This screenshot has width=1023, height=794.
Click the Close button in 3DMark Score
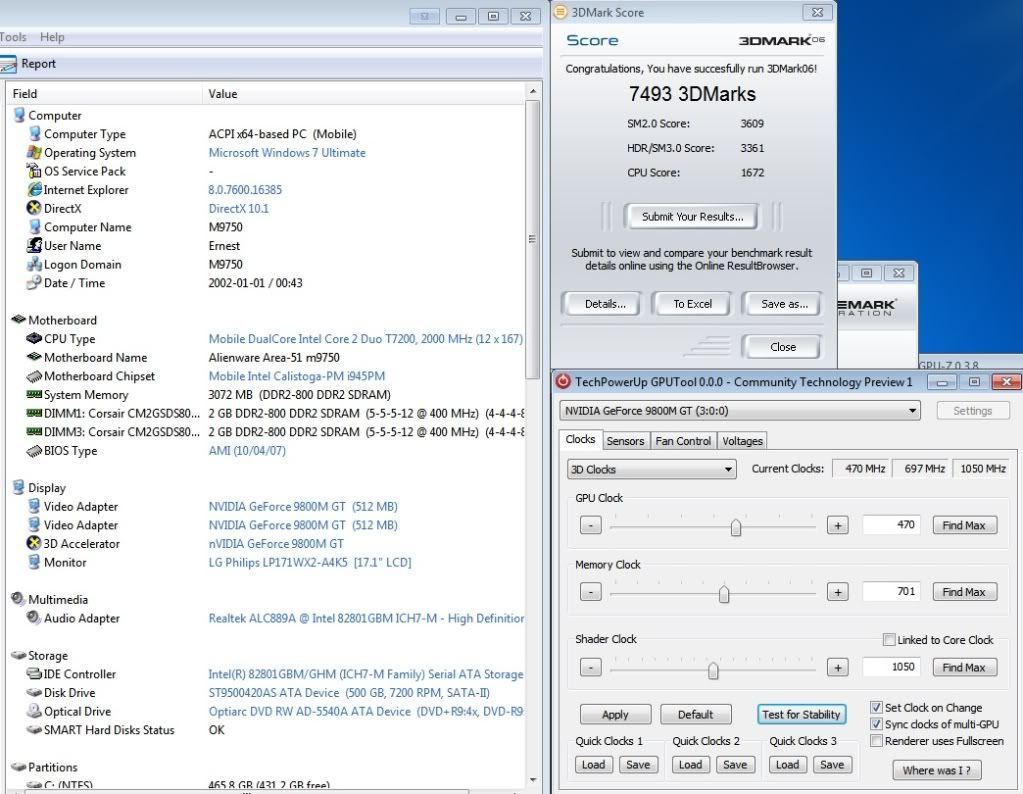coord(782,347)
